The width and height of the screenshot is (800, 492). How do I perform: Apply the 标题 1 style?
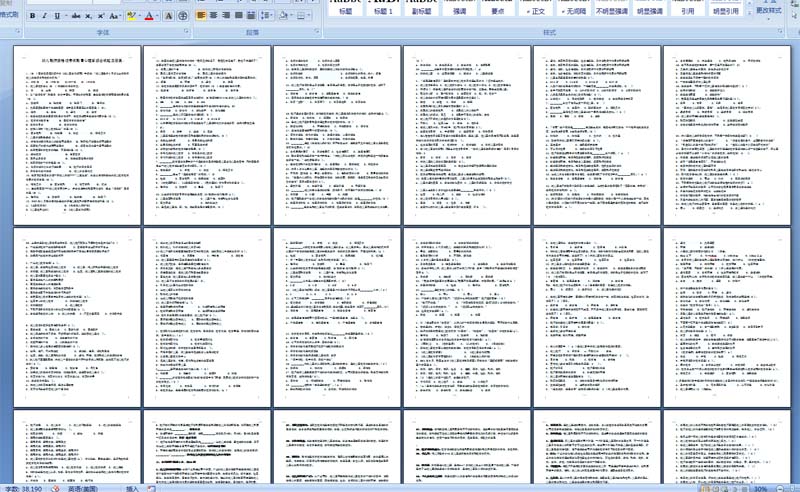pos(384,8)
